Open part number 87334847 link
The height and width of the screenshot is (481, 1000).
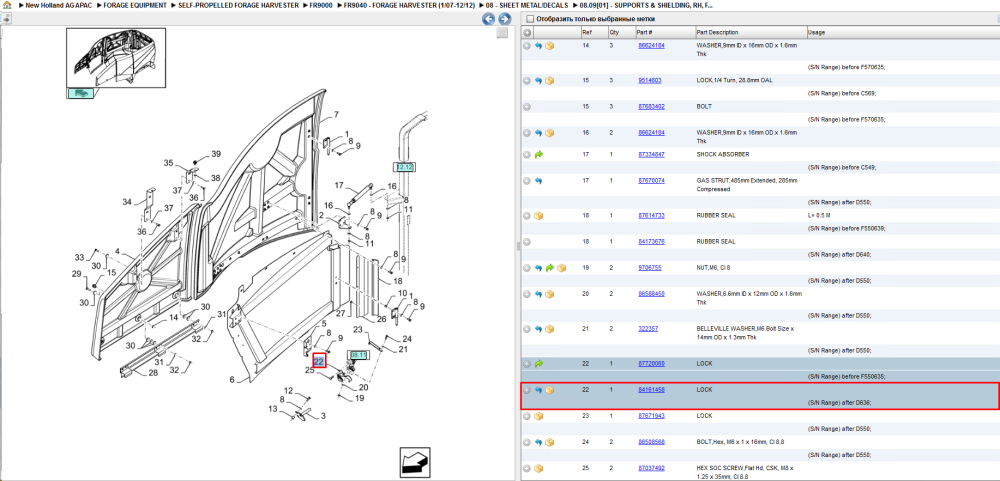pos(652,154)
